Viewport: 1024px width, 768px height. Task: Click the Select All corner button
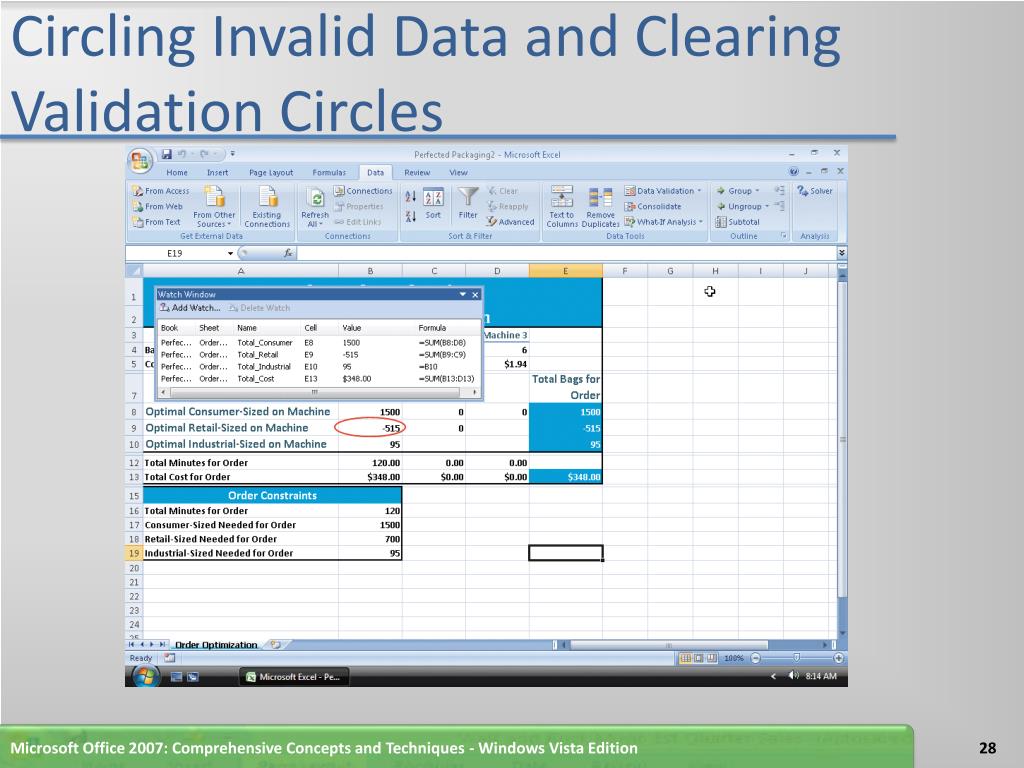134,270
